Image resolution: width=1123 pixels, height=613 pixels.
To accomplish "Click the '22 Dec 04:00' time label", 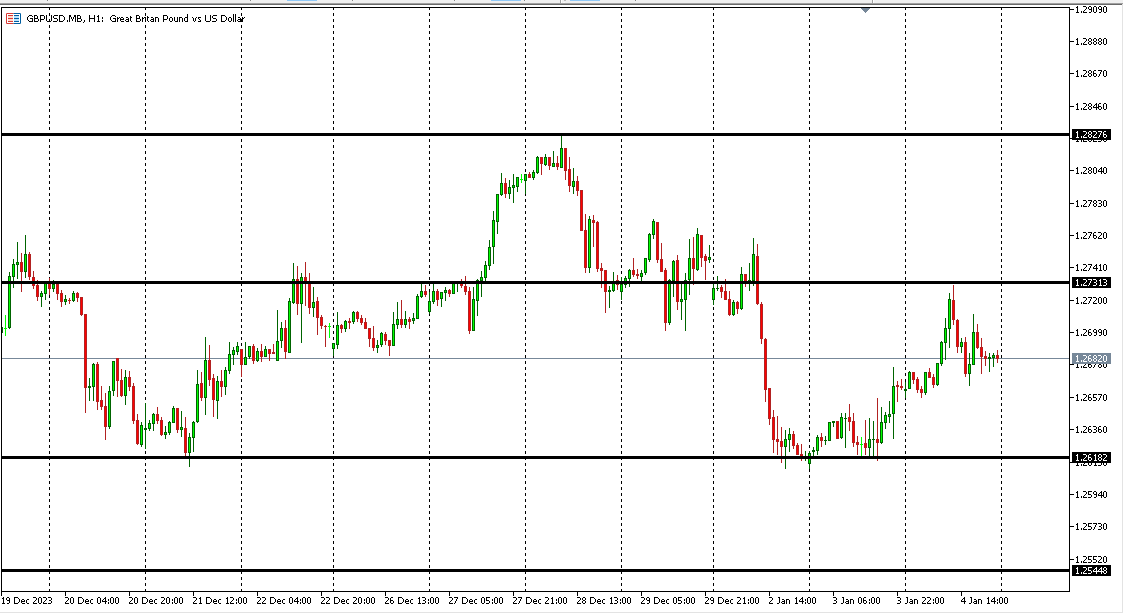I will 284,601.
